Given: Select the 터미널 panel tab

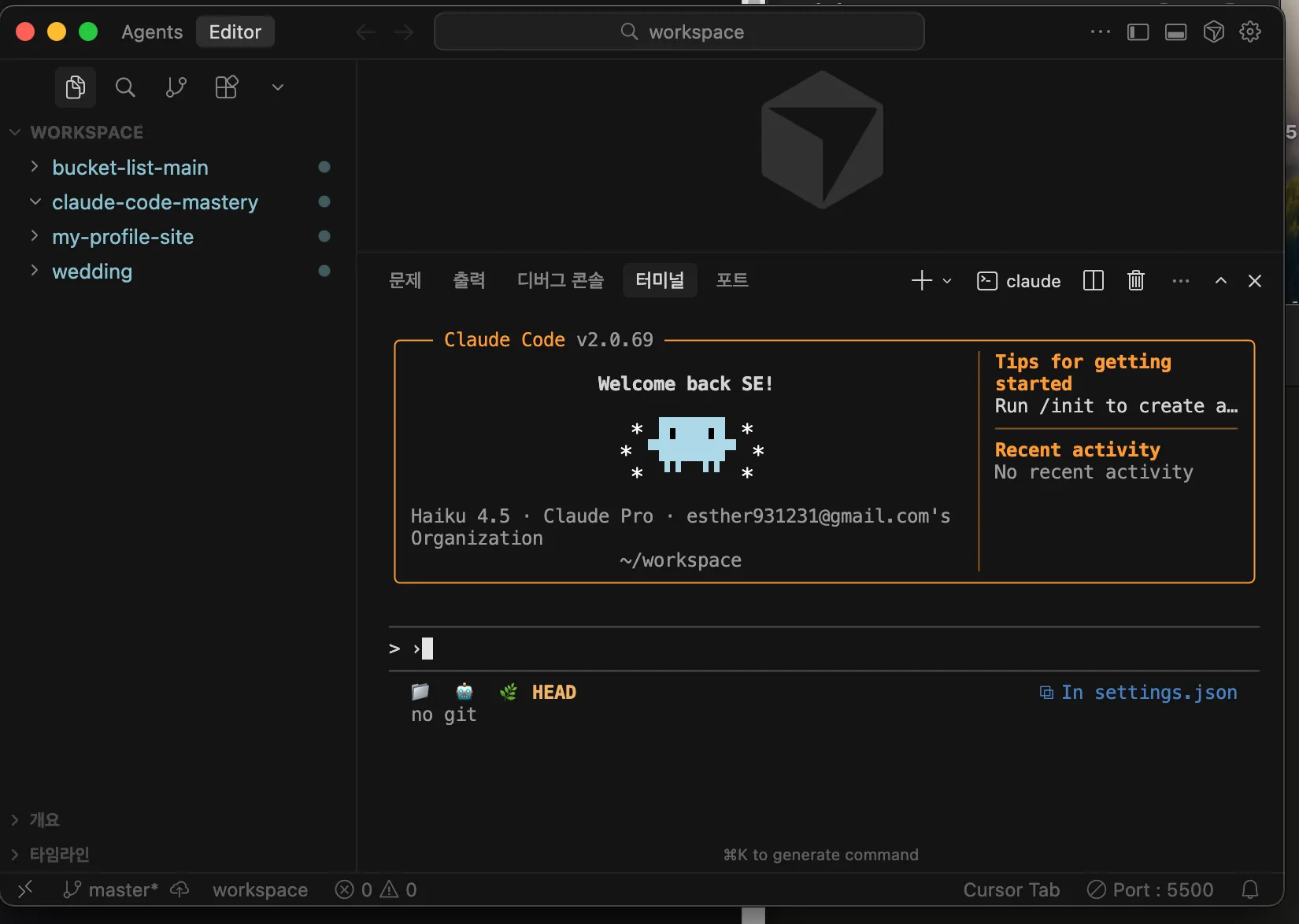Looking at the screenshot, I should [x=660, y=280].
